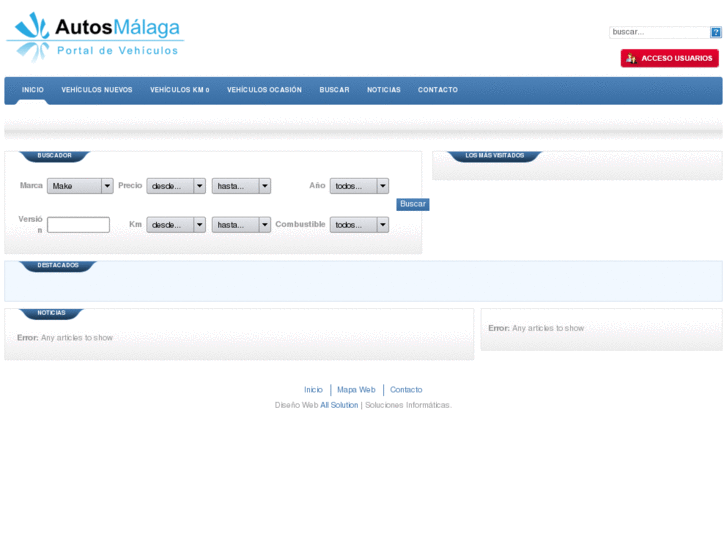Click the user icon in Acceso Usuarios button

tap(631, 58)
